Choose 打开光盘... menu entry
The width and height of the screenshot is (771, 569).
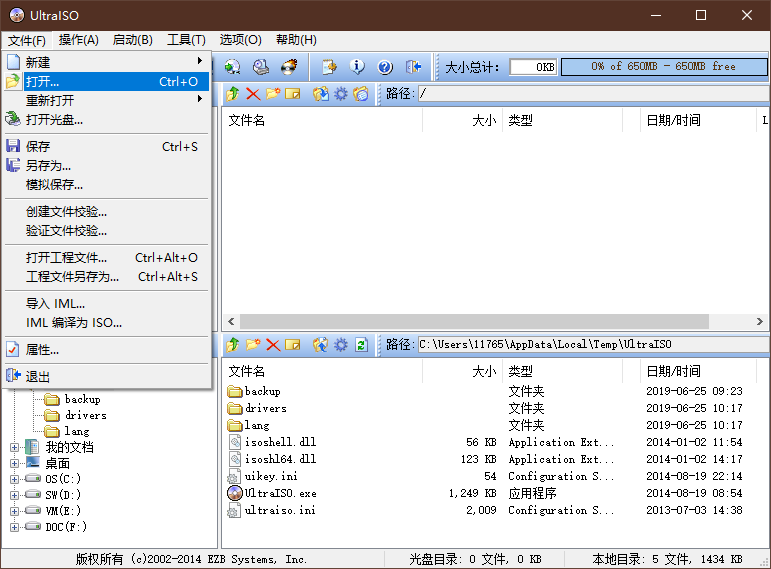pos(107,120)
